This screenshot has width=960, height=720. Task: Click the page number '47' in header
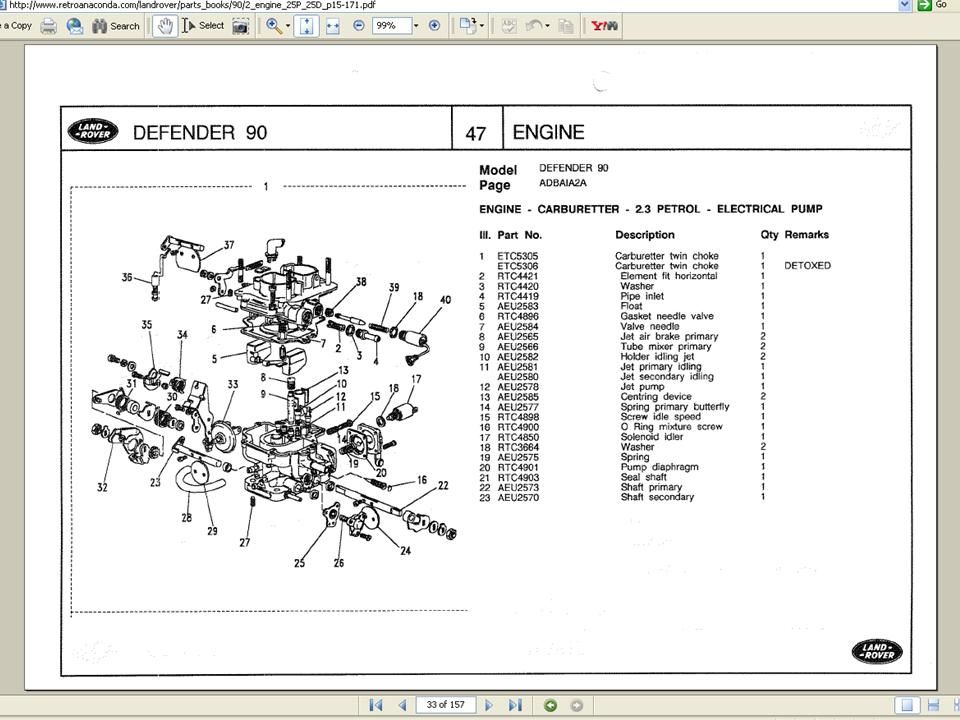point(476,133)
